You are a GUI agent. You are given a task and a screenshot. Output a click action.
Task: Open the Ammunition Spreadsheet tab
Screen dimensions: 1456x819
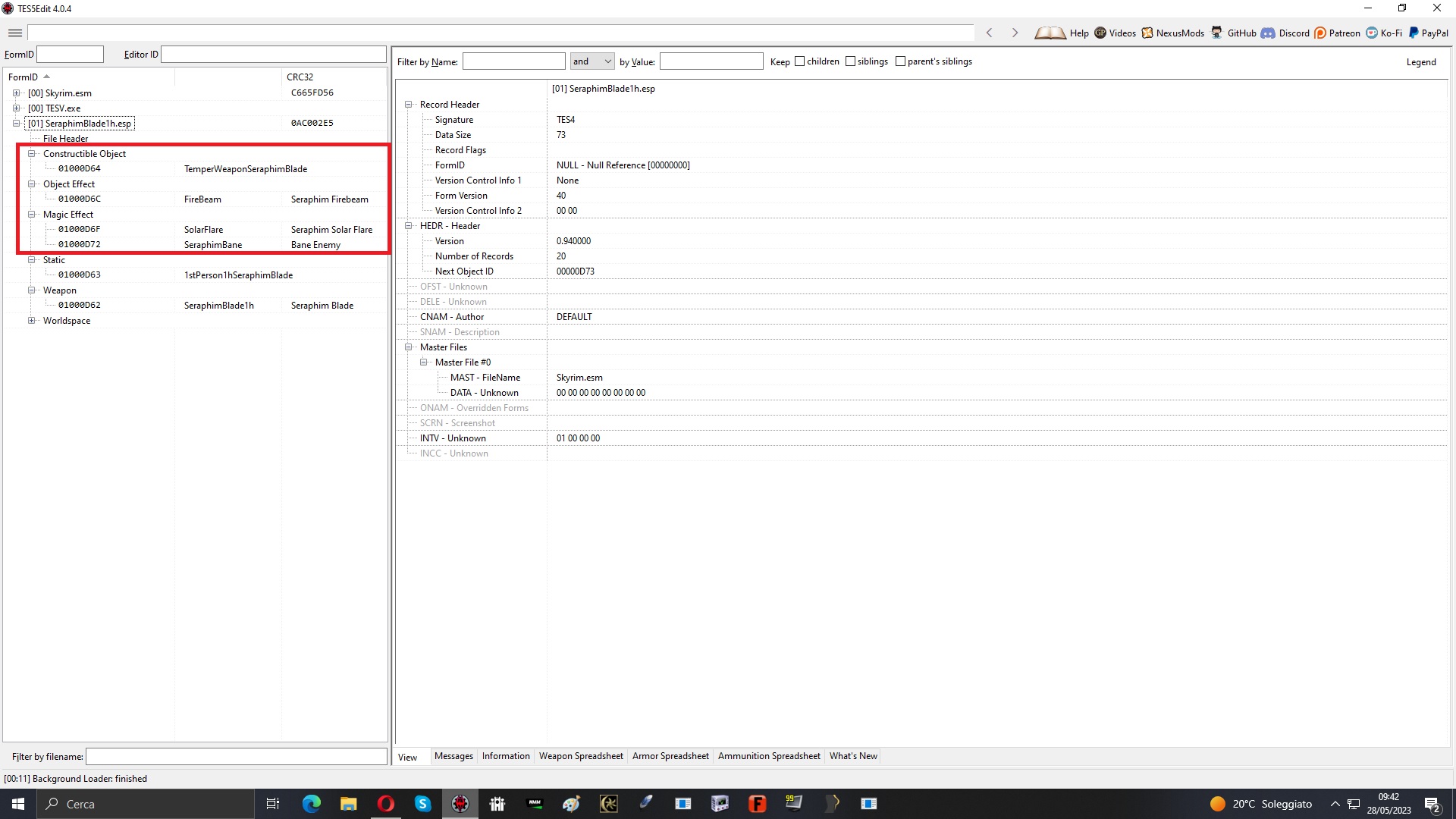(769, 756)
